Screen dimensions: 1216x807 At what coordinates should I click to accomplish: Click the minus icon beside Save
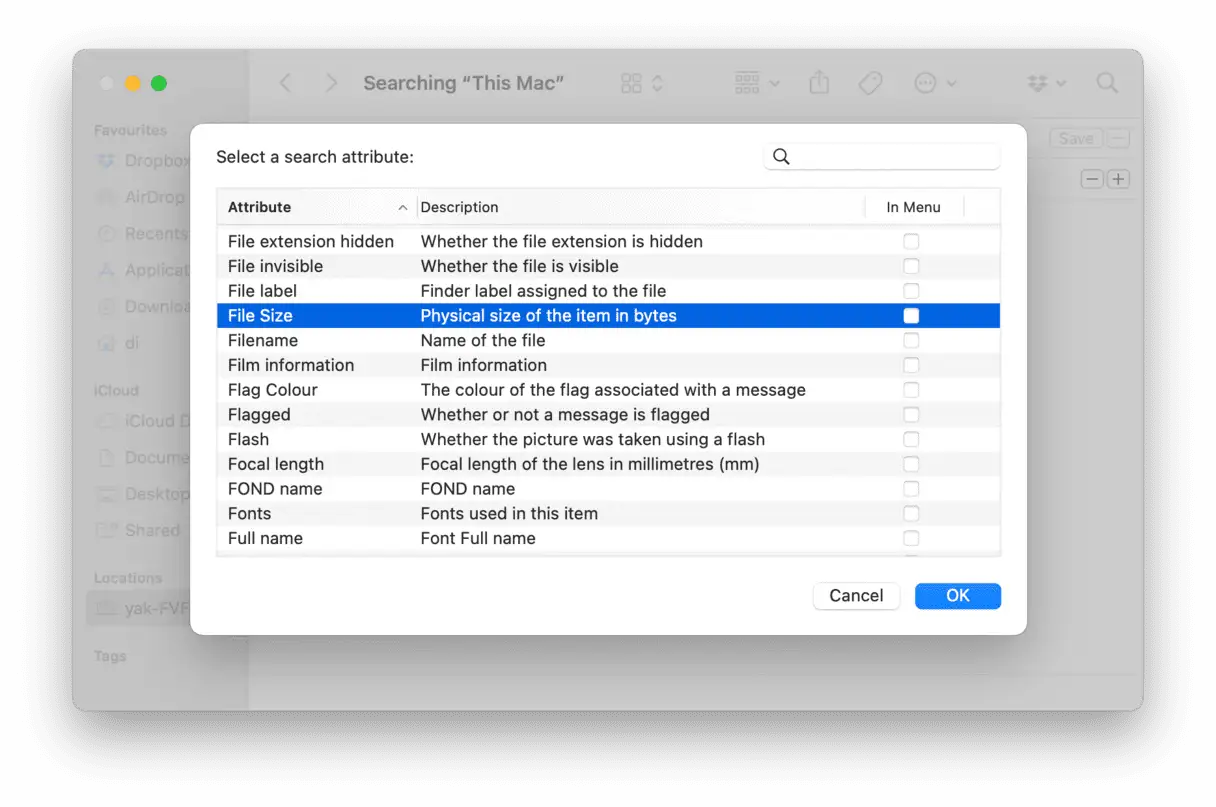pos(1118,139)
